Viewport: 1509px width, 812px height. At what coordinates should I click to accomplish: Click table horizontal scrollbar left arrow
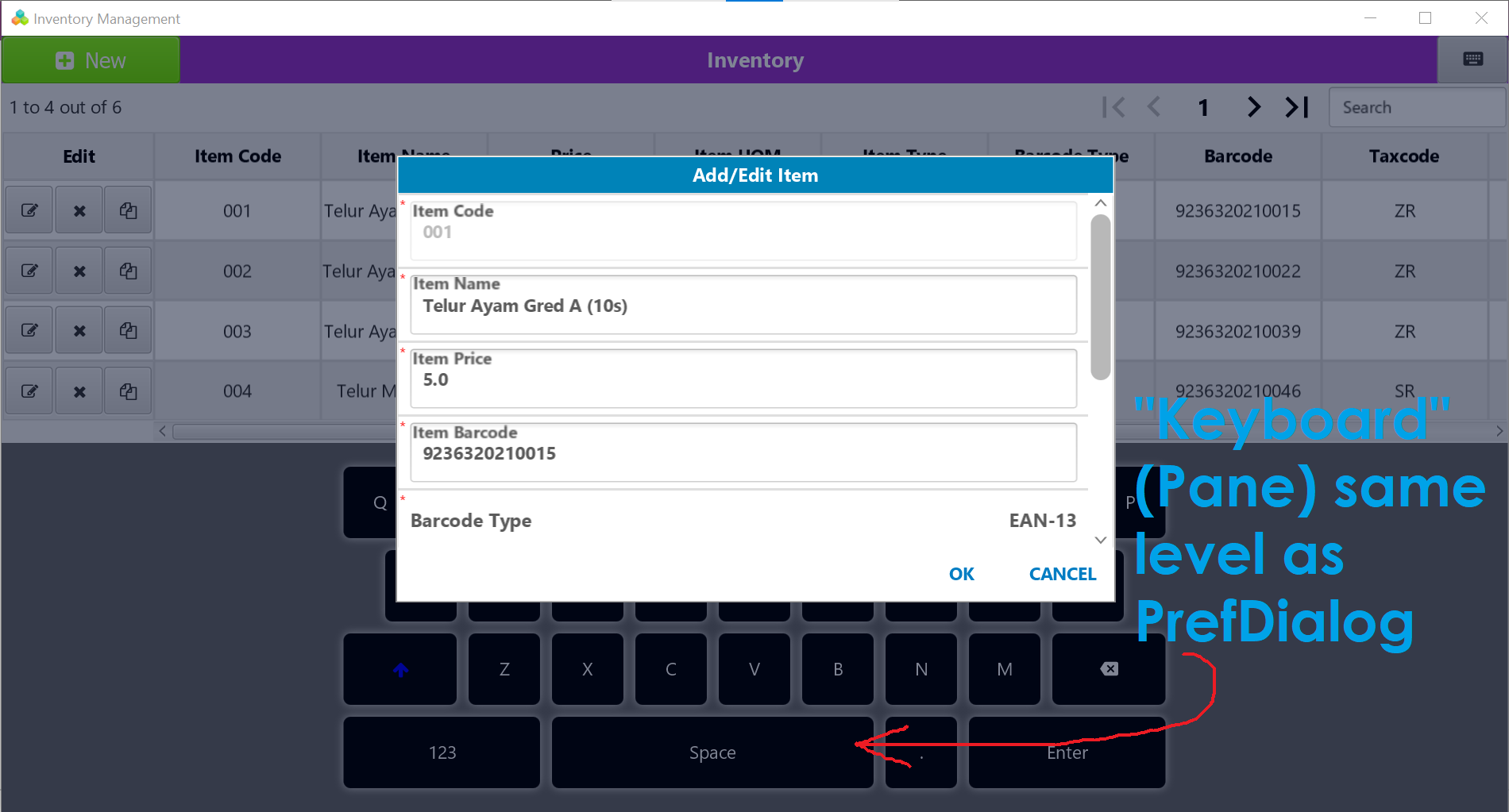163,431
